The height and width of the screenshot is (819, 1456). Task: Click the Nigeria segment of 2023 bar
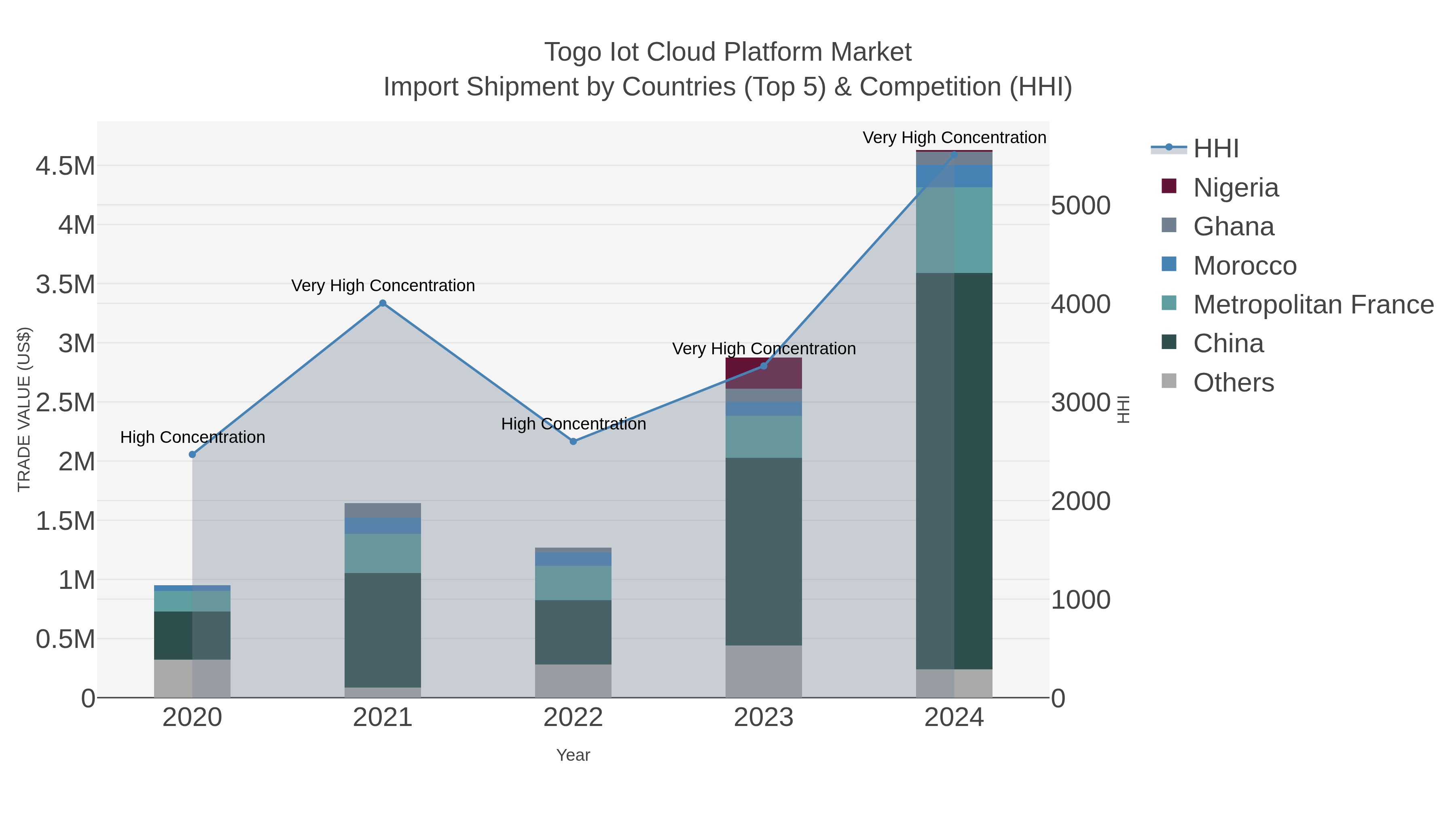(764, 373)
